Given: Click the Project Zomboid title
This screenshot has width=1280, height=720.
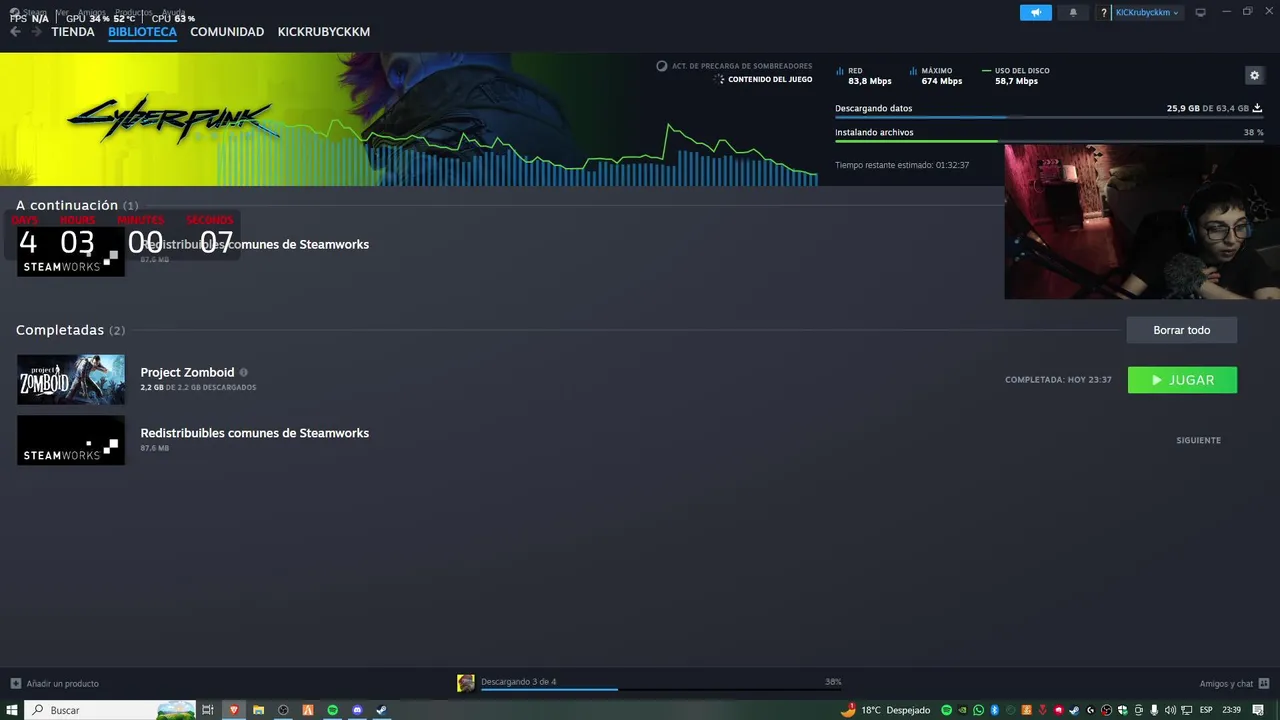Looking at the screenshot, I should [x=187, y=372].
